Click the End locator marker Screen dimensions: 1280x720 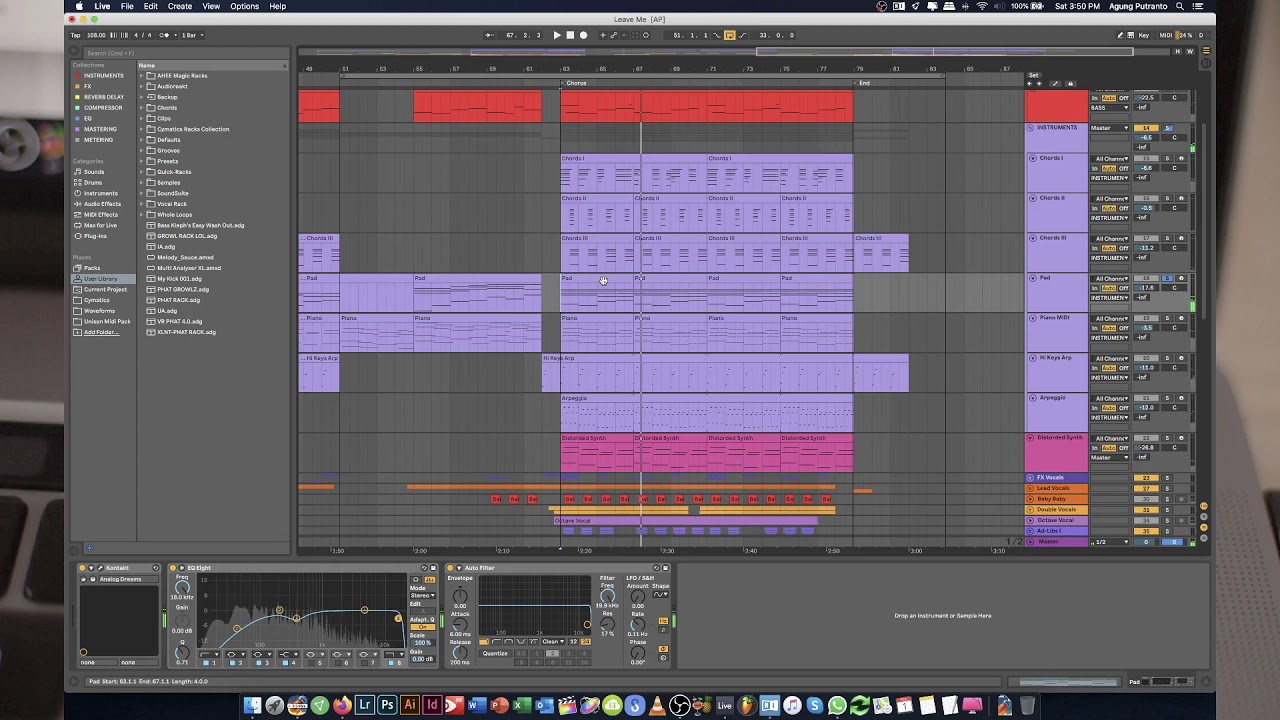tap(863, 83)
